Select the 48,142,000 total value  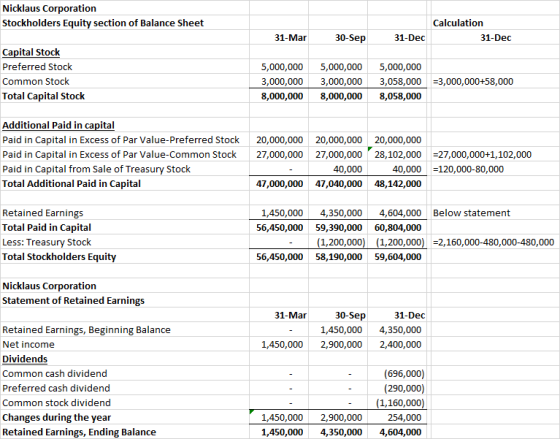(x=398, y=184)
